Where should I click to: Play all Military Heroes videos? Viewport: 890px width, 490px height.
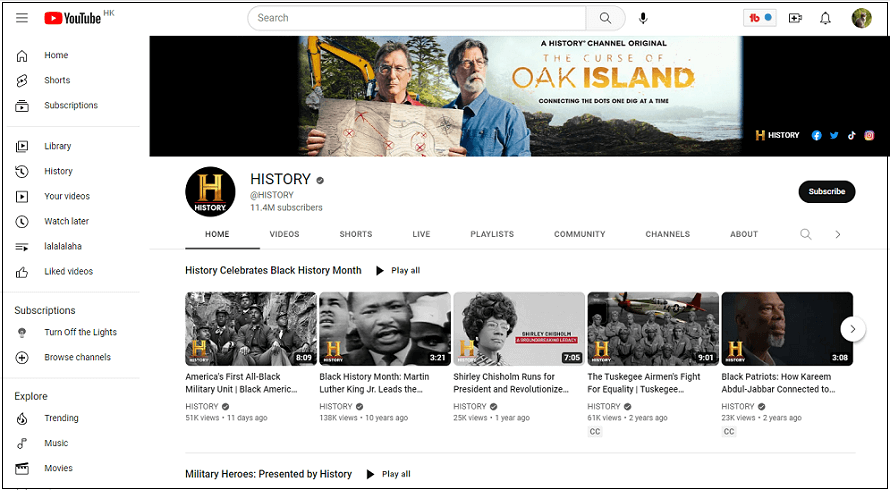click(x=389, y=474)
